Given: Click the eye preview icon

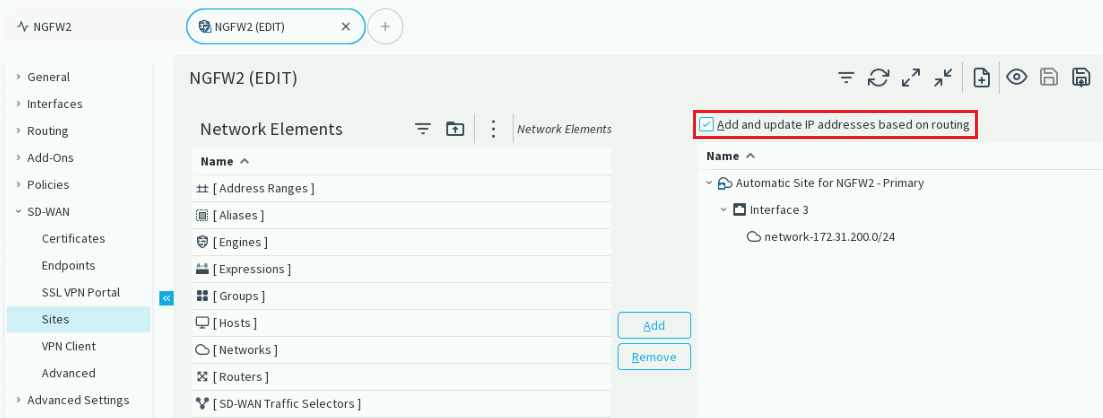Looking at the screenshot, I should (x=1016, y=77).
